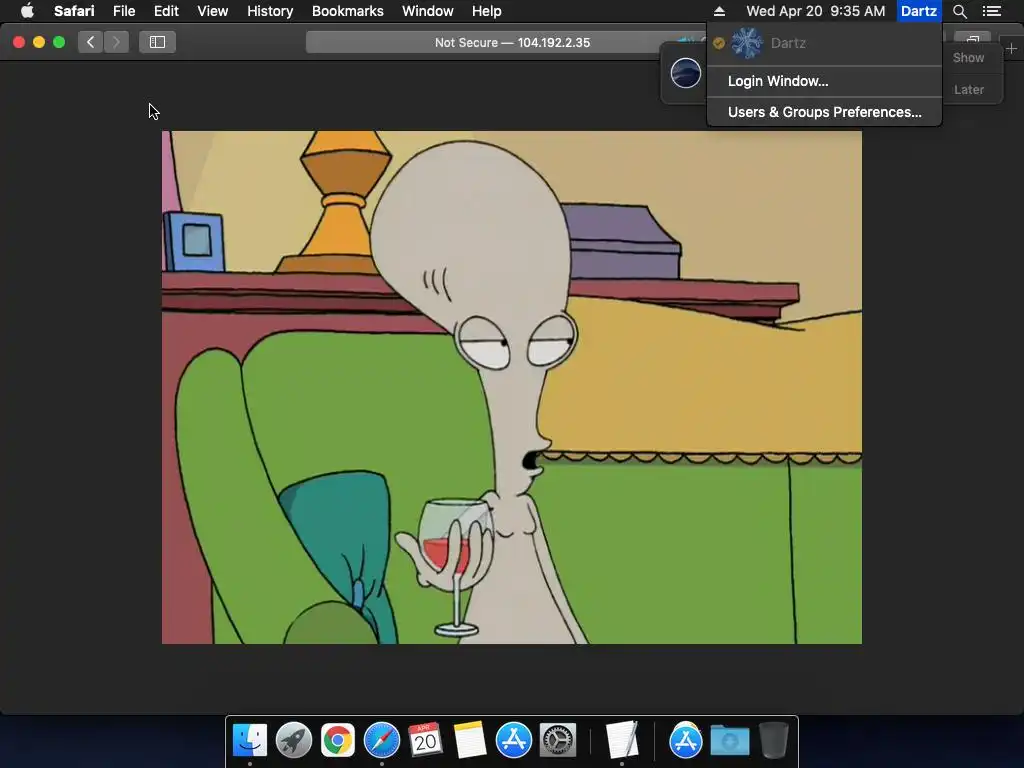Open Notification Center list icon

pyautogui.click(x=991, y=11)
